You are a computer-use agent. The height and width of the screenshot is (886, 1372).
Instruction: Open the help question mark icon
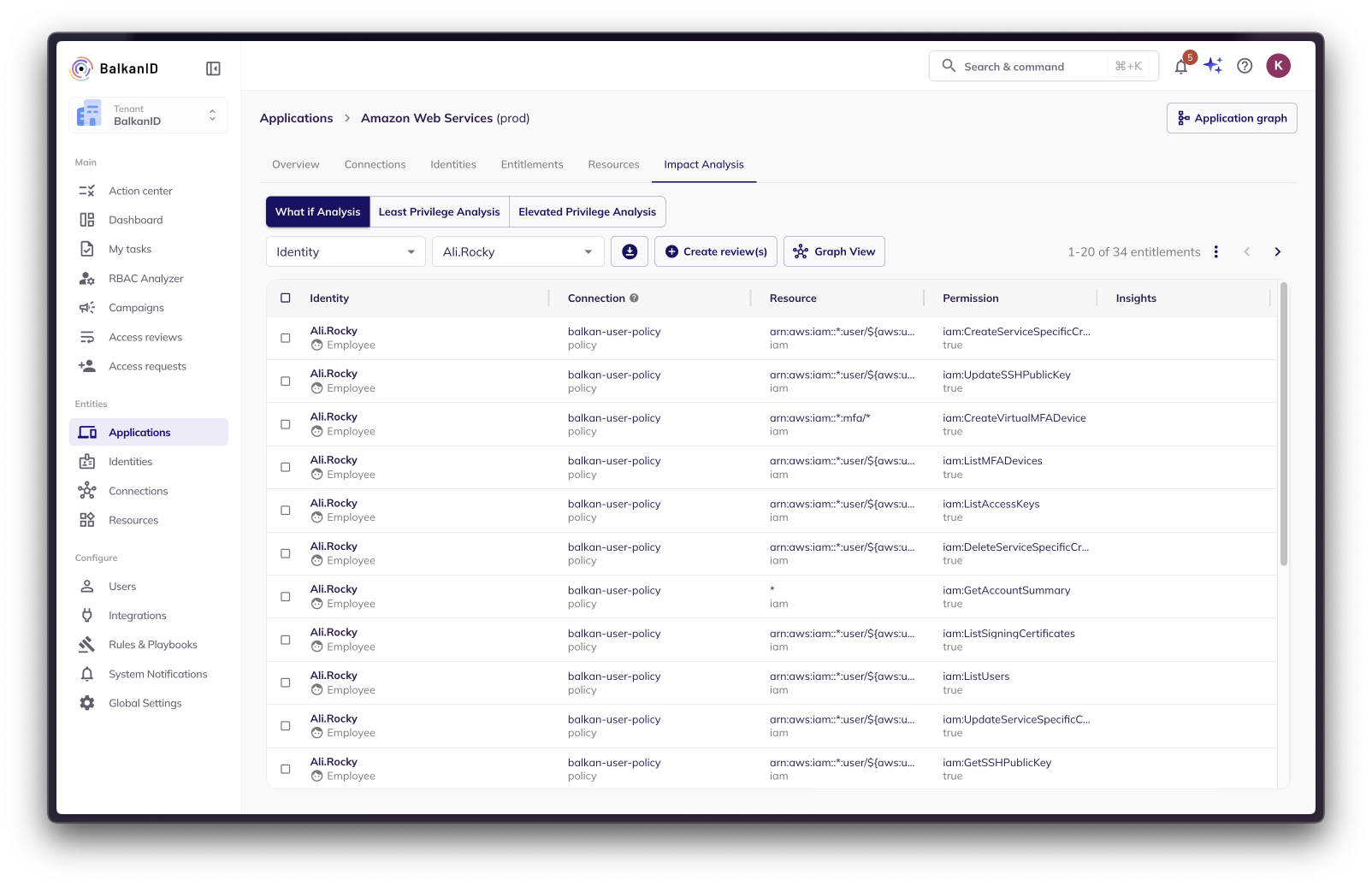coord(1245,66)
